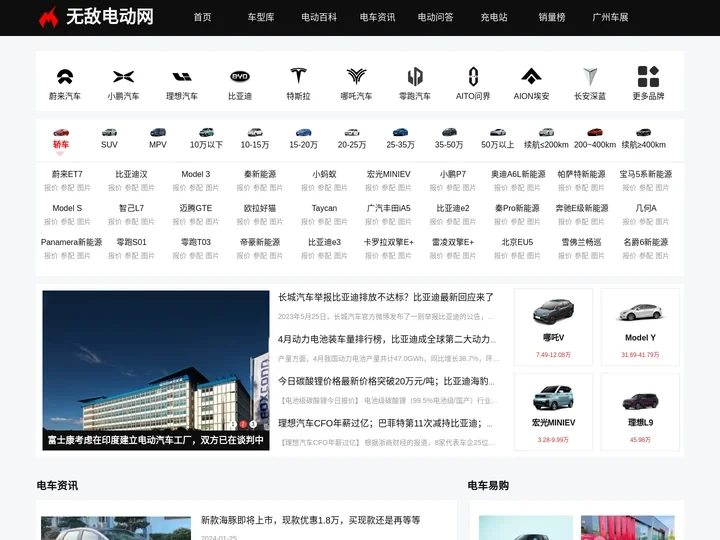Open the Panamera新能源 model link
Image resolution: width=720 pixels, height=540 pixels.
click(x=71, y=242)
